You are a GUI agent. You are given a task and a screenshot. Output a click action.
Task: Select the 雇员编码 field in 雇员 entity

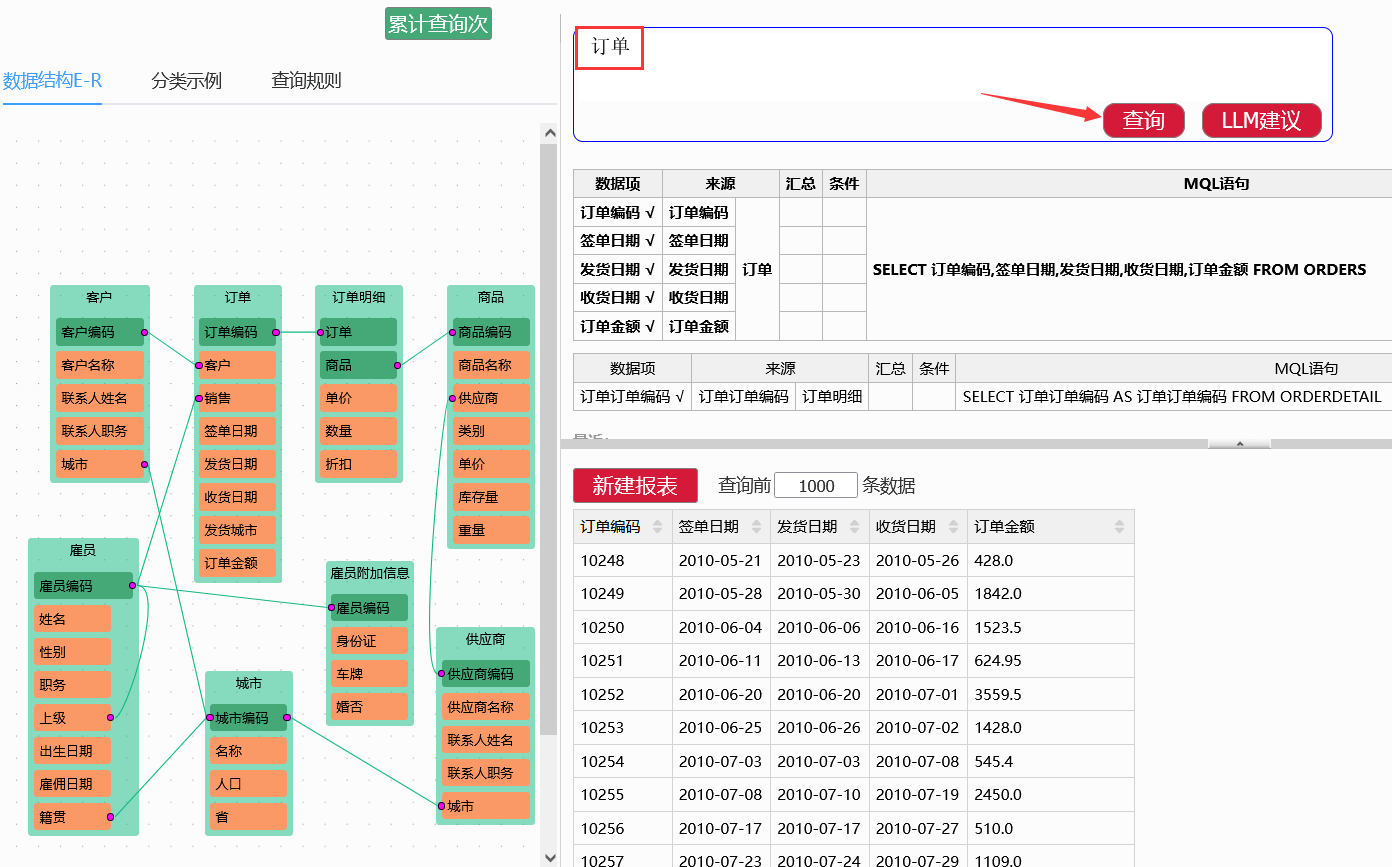pyautogui.click(x=83, y=586)
